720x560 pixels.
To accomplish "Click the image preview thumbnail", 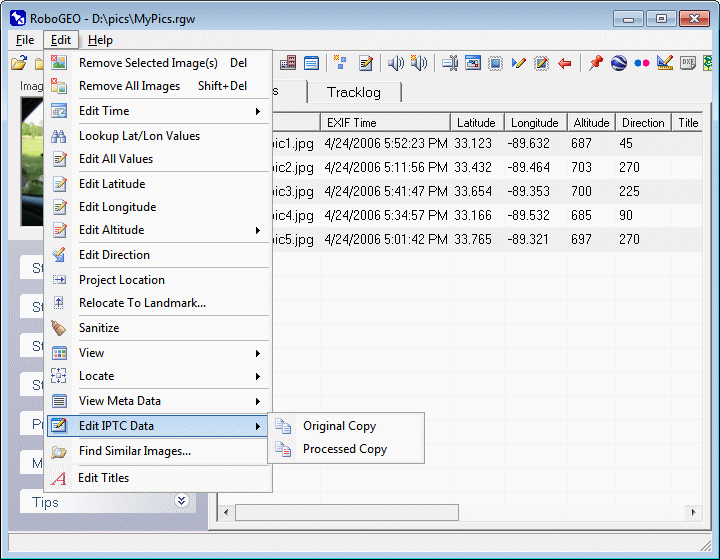I will [32, 162].
